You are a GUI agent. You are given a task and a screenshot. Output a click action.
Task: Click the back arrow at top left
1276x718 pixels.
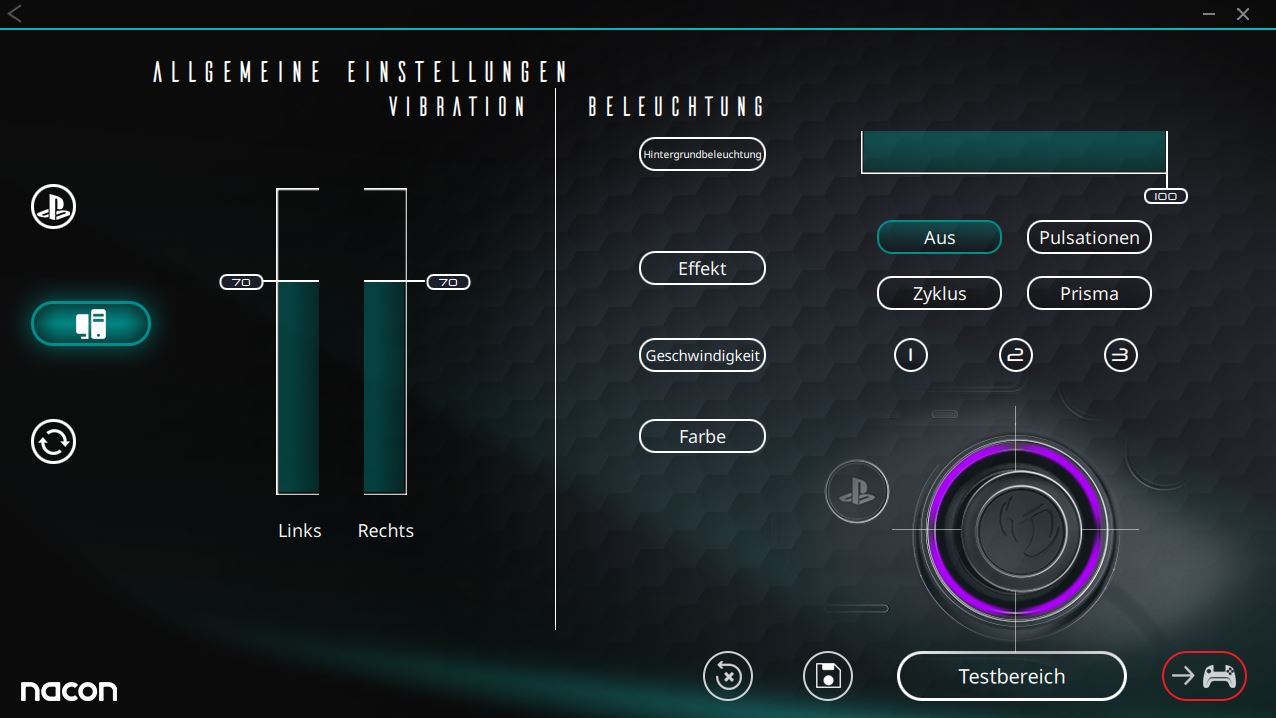click(x=14, y=14)
